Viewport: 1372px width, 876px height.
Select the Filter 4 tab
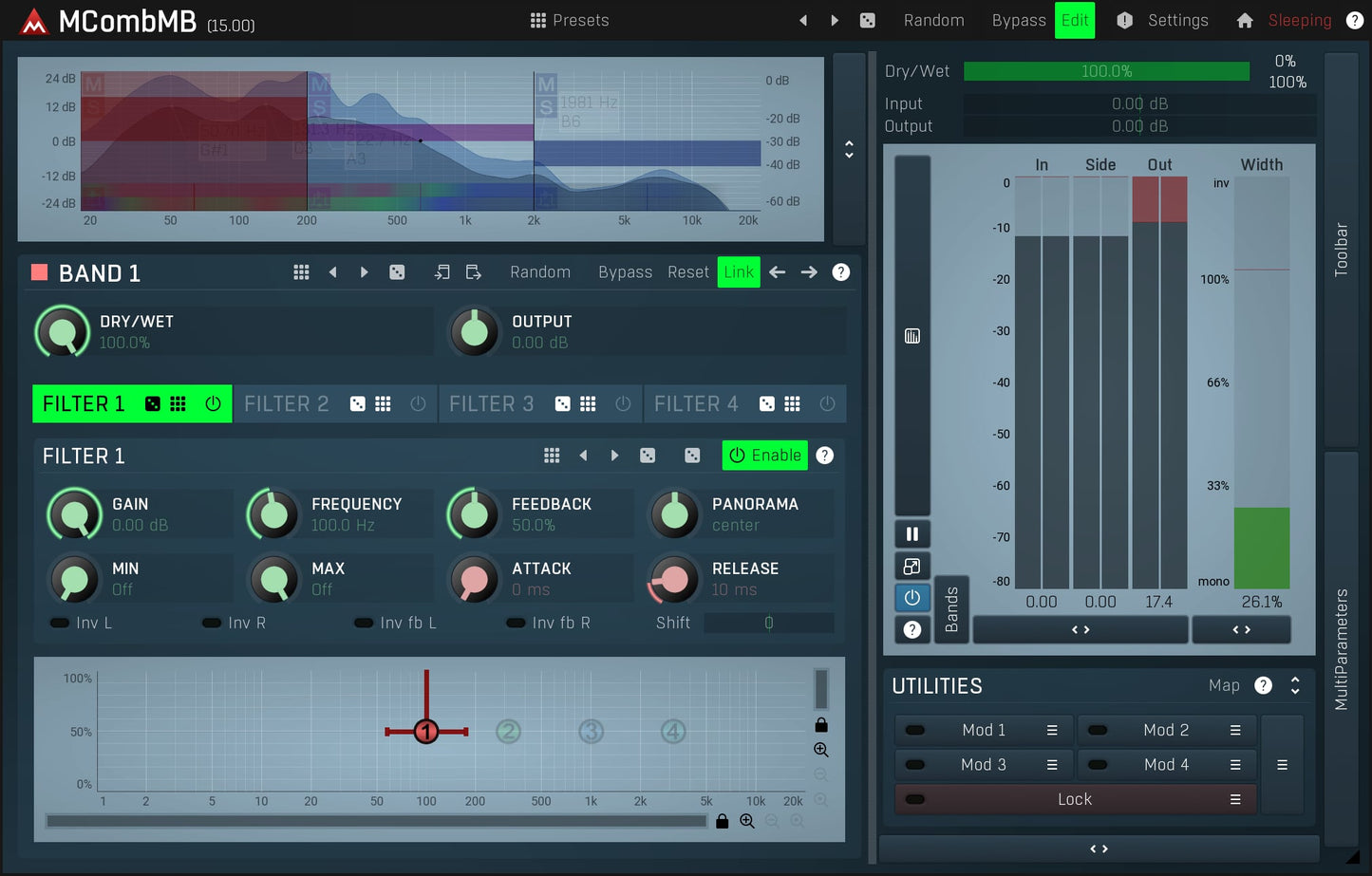coord(696,404)
